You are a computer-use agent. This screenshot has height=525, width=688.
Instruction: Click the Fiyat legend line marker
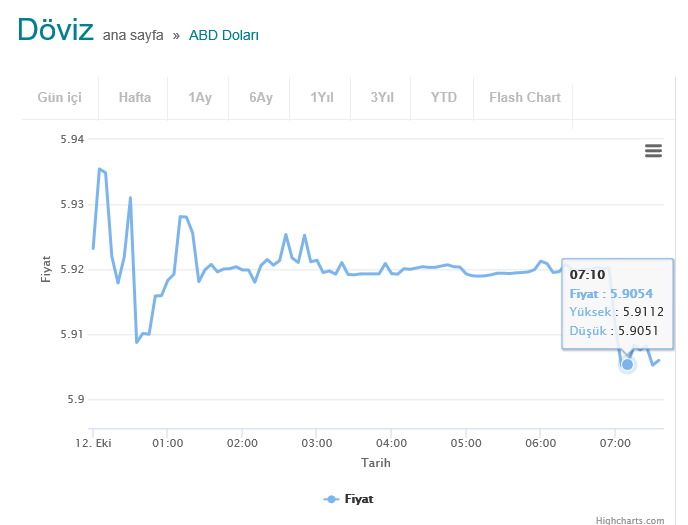pyautogui.click(x=331, y=498)
